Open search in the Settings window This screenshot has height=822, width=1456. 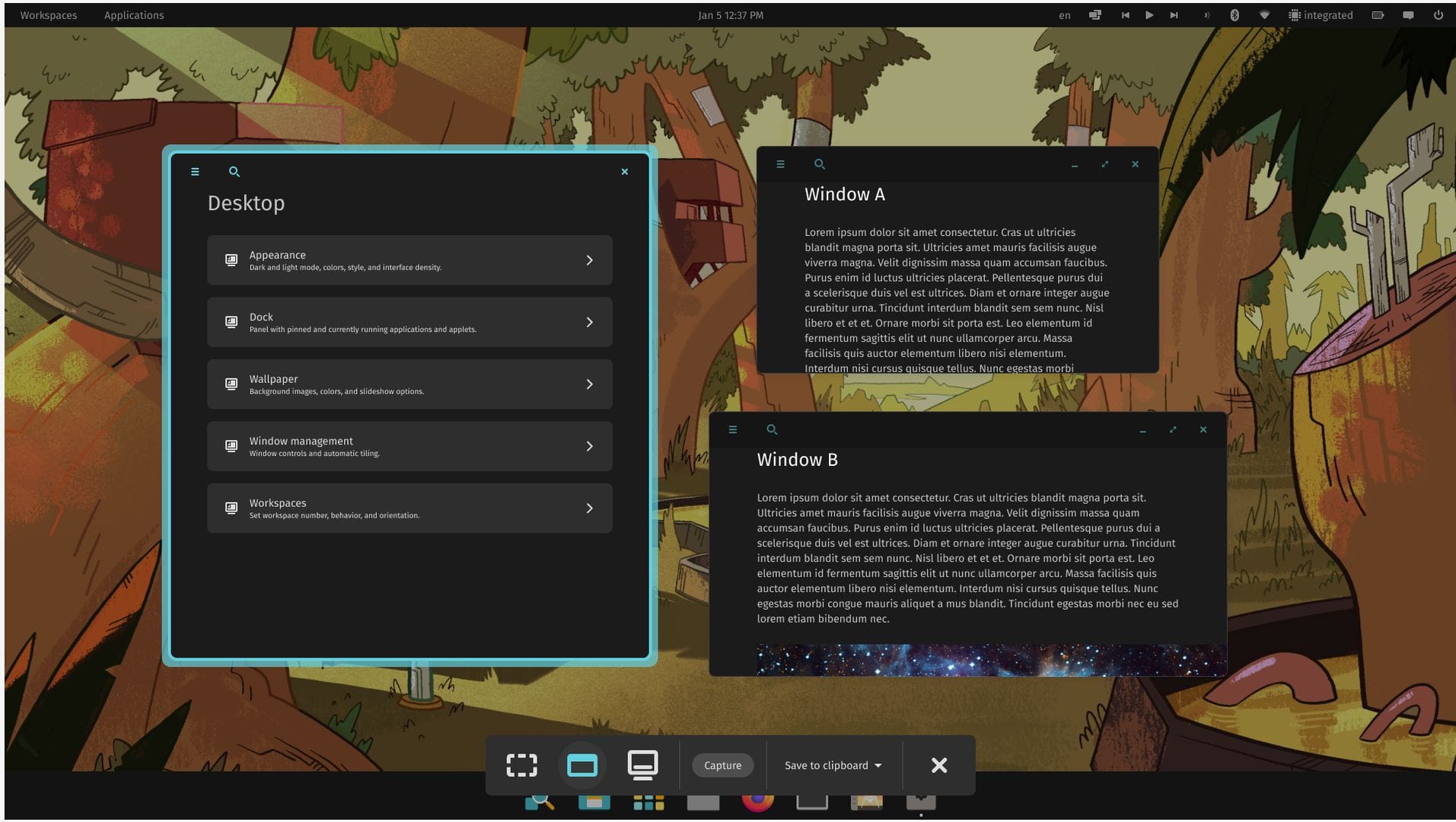click(x=234, y=171)
